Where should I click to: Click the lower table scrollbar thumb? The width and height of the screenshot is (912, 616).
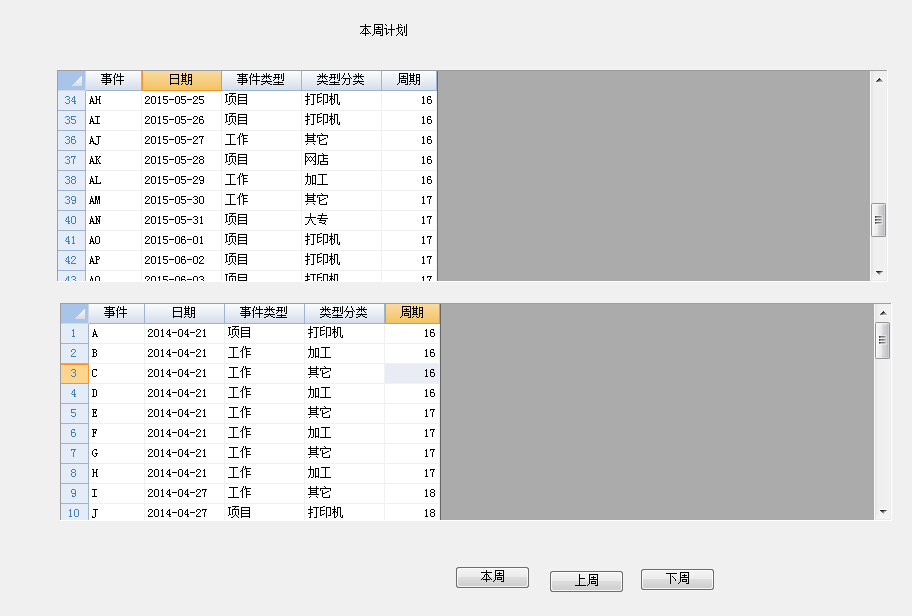(882, 340)
